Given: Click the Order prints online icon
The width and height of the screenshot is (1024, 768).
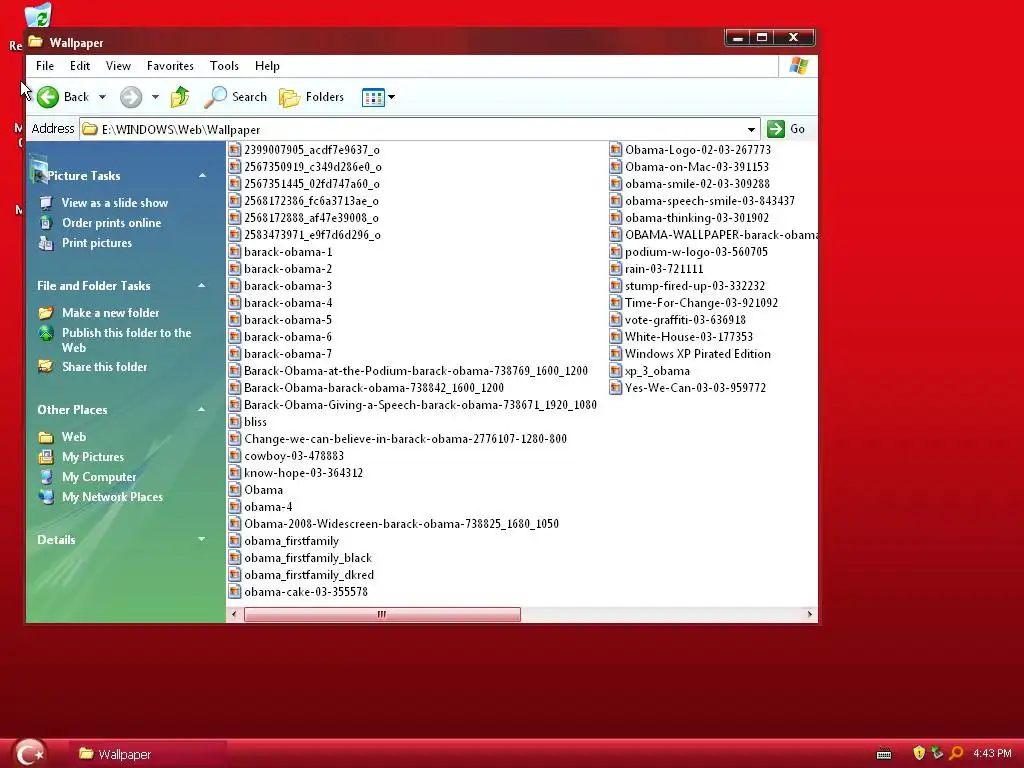Looking at the screenshot, I should (46, 223).
